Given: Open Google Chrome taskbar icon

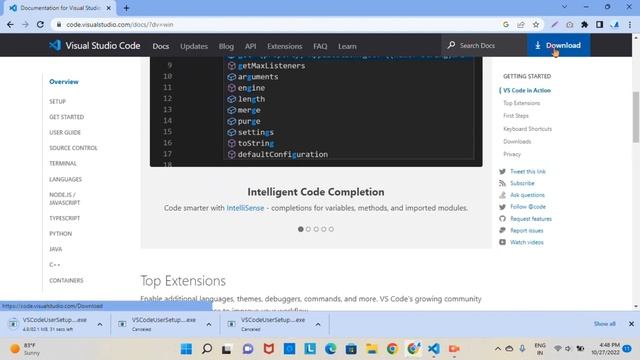Looking at the screenshot, I should [392, 349].
